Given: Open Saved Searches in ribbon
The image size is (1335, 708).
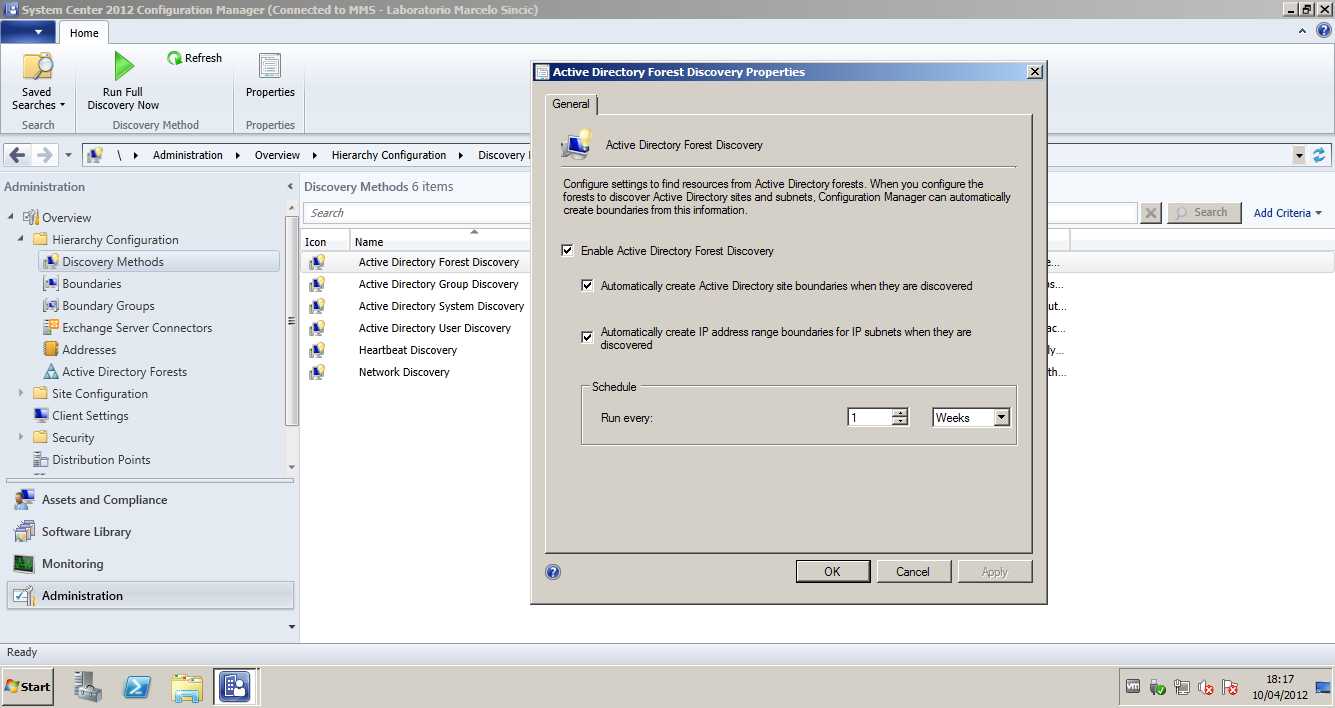Looking at the screenshot, I should (x=38, y=81).
